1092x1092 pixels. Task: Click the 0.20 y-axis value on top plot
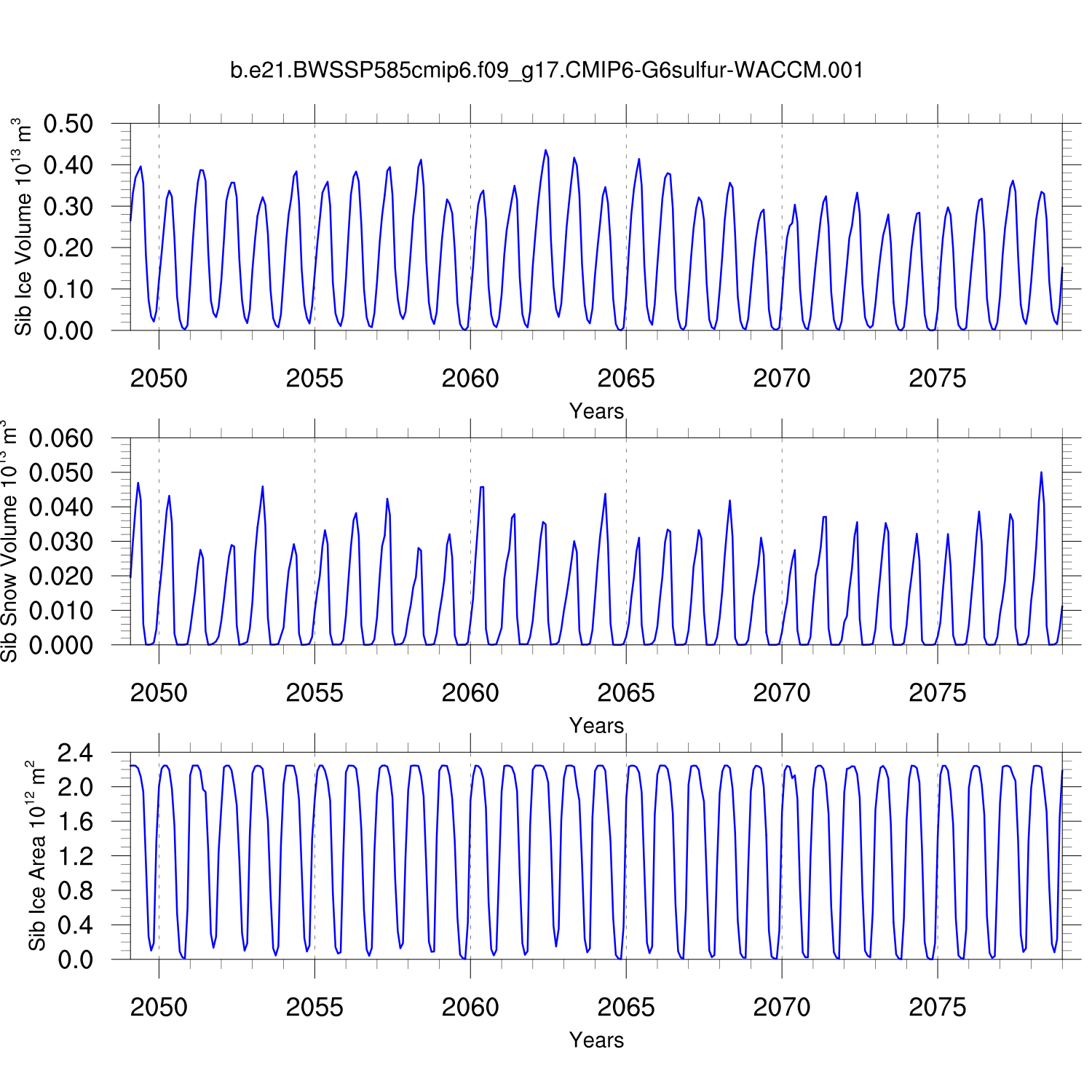tap(68, 248)
